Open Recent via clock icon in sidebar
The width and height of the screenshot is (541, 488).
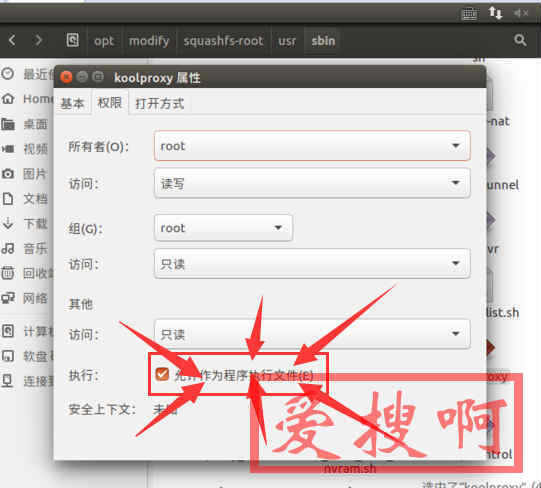click(x=8, y=74)
